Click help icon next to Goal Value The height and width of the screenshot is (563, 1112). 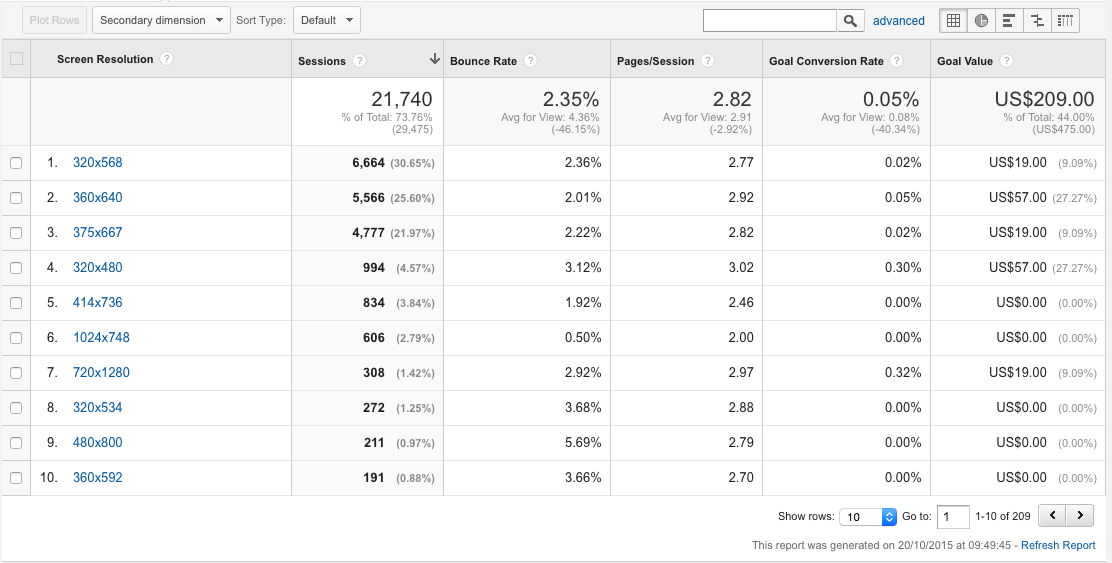(x=1006, y=61)
